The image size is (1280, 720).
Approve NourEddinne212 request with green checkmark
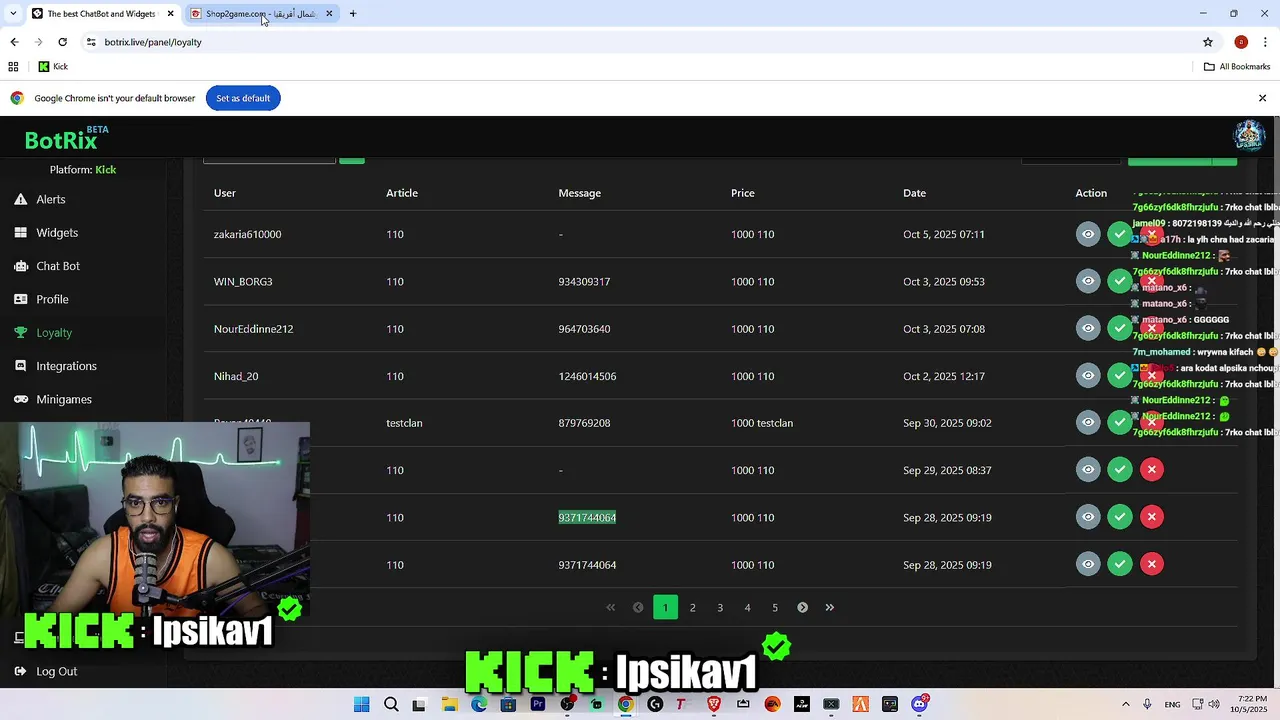(1120, 328)
